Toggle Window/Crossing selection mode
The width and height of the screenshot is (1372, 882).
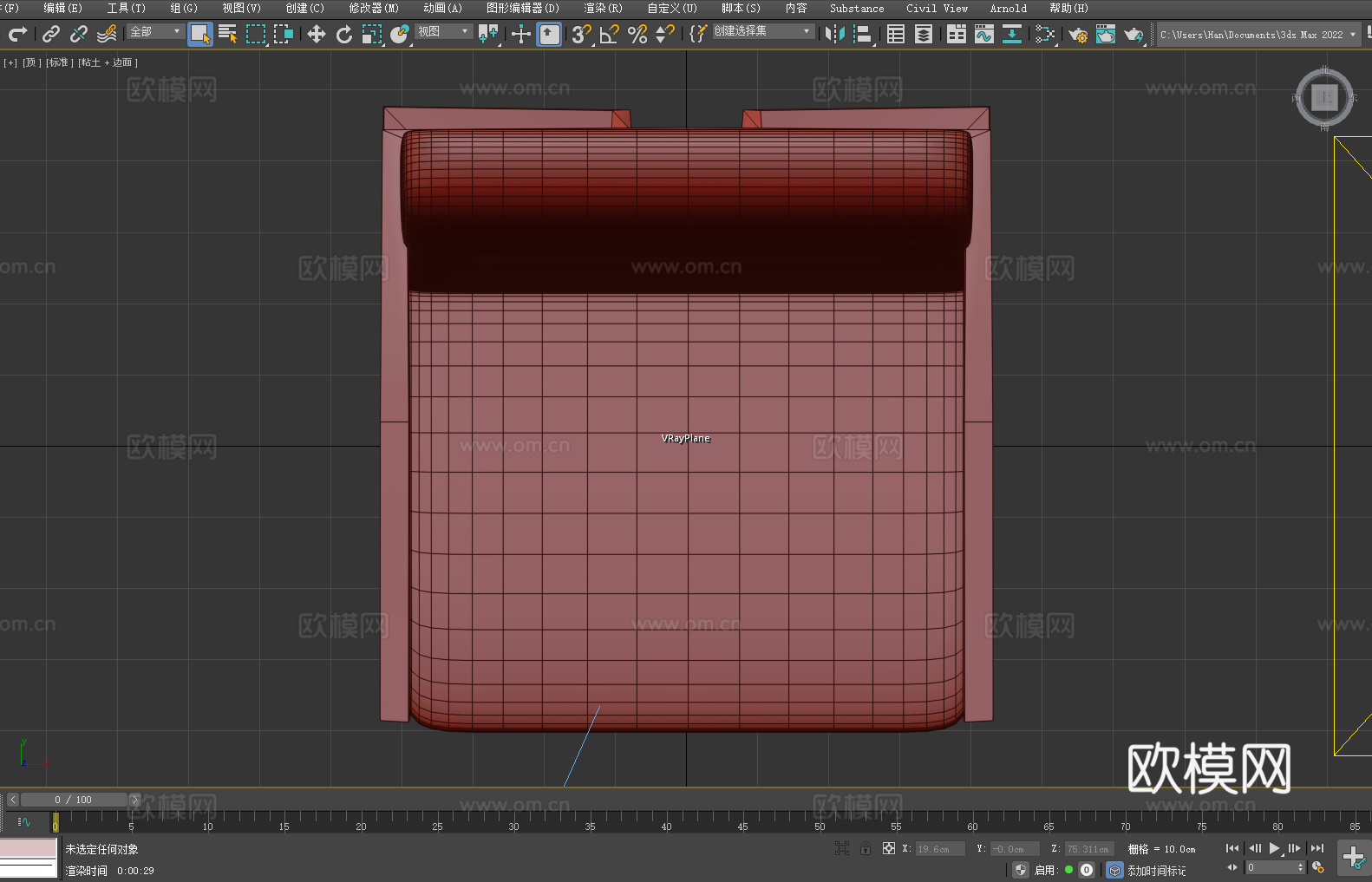[284, 34]
